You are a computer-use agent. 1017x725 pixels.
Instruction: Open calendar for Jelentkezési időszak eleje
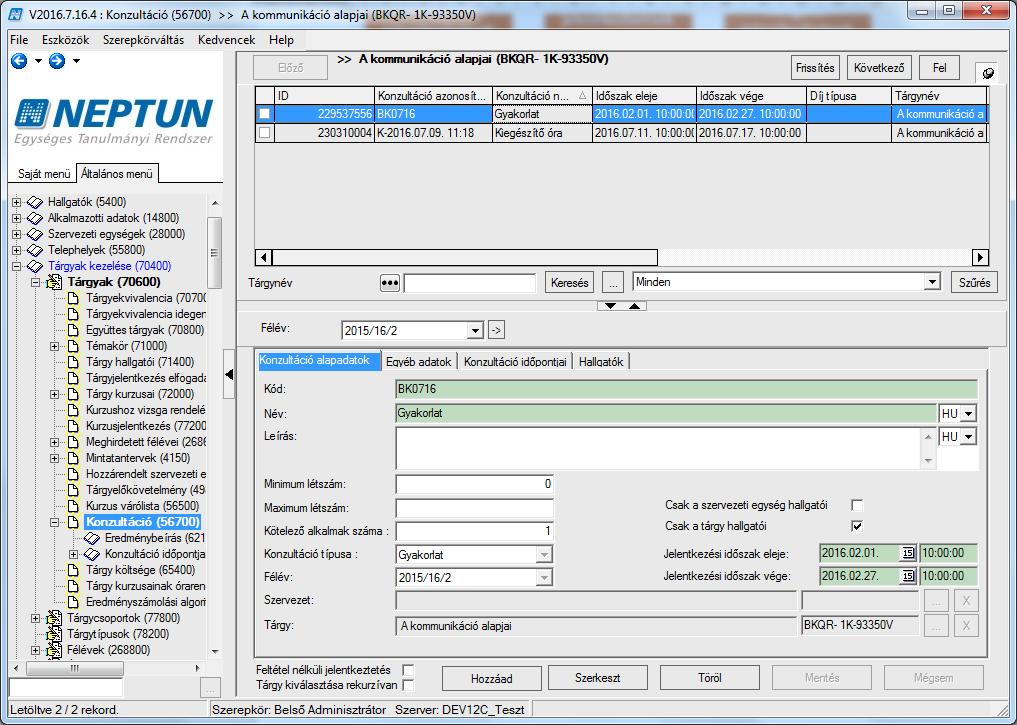tap(907, 553)
